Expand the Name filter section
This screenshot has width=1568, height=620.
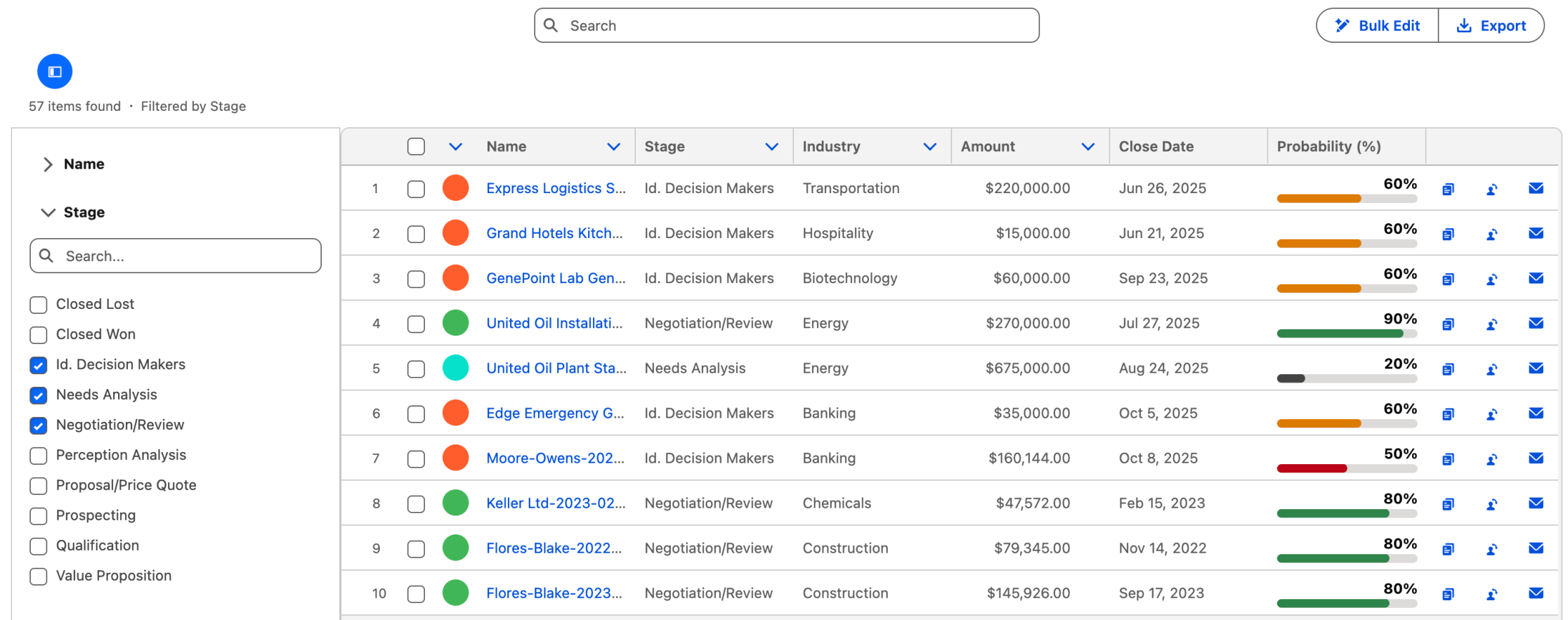pyautogui.click(x=48, y=164)
